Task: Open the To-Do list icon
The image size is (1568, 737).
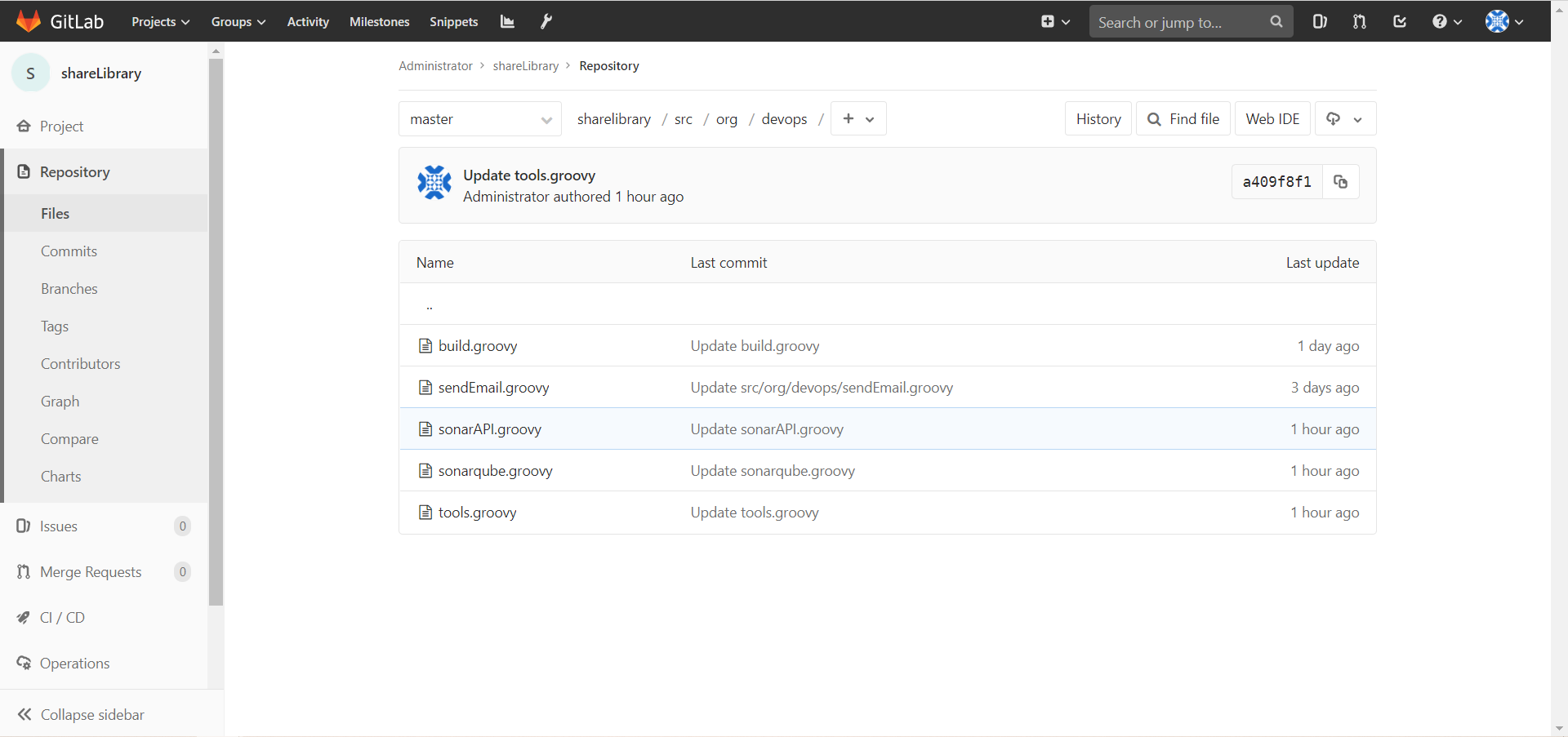Action: click(1400, 22)
